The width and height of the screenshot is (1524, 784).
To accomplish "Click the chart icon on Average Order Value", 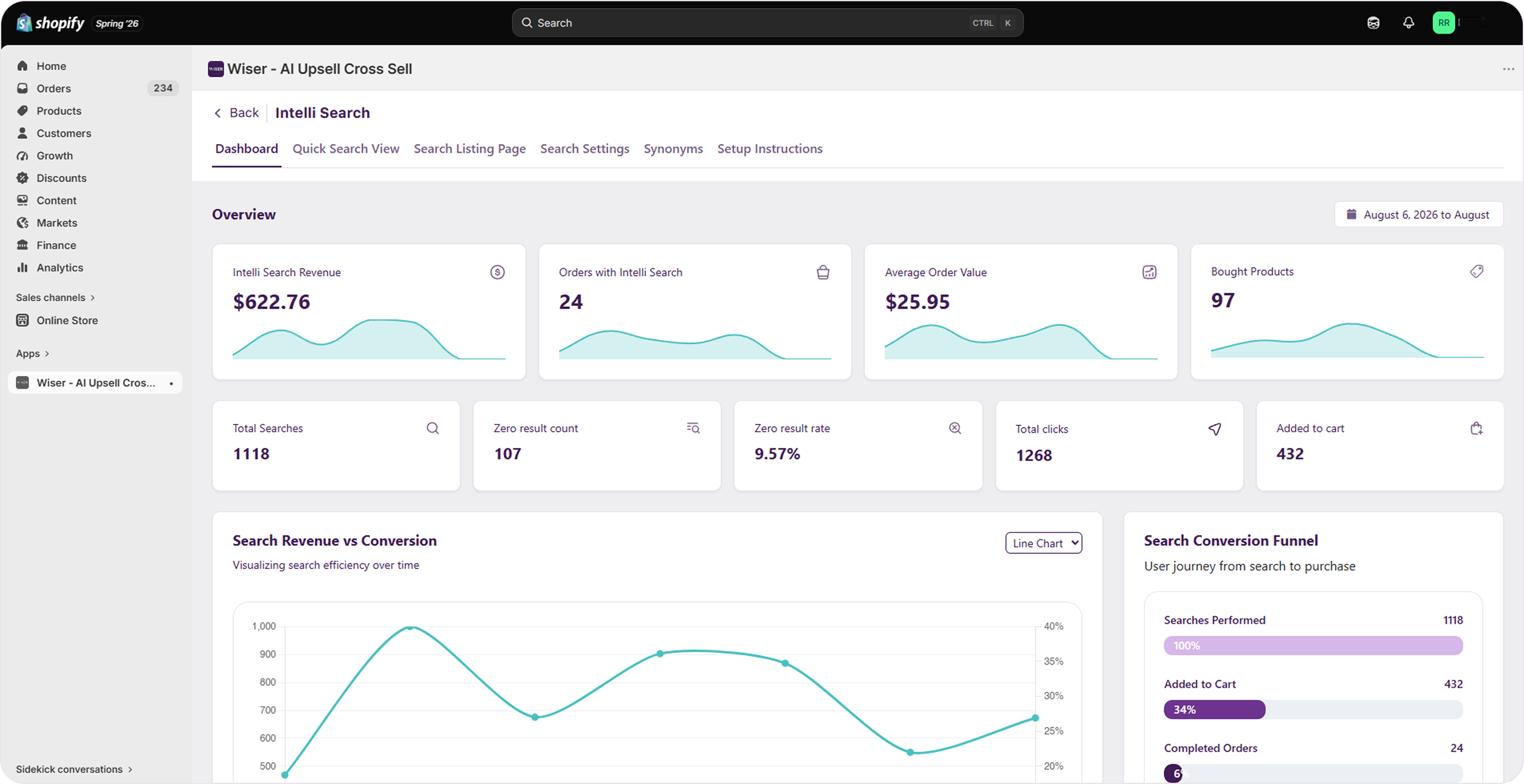I will (x=1149, y=272).
